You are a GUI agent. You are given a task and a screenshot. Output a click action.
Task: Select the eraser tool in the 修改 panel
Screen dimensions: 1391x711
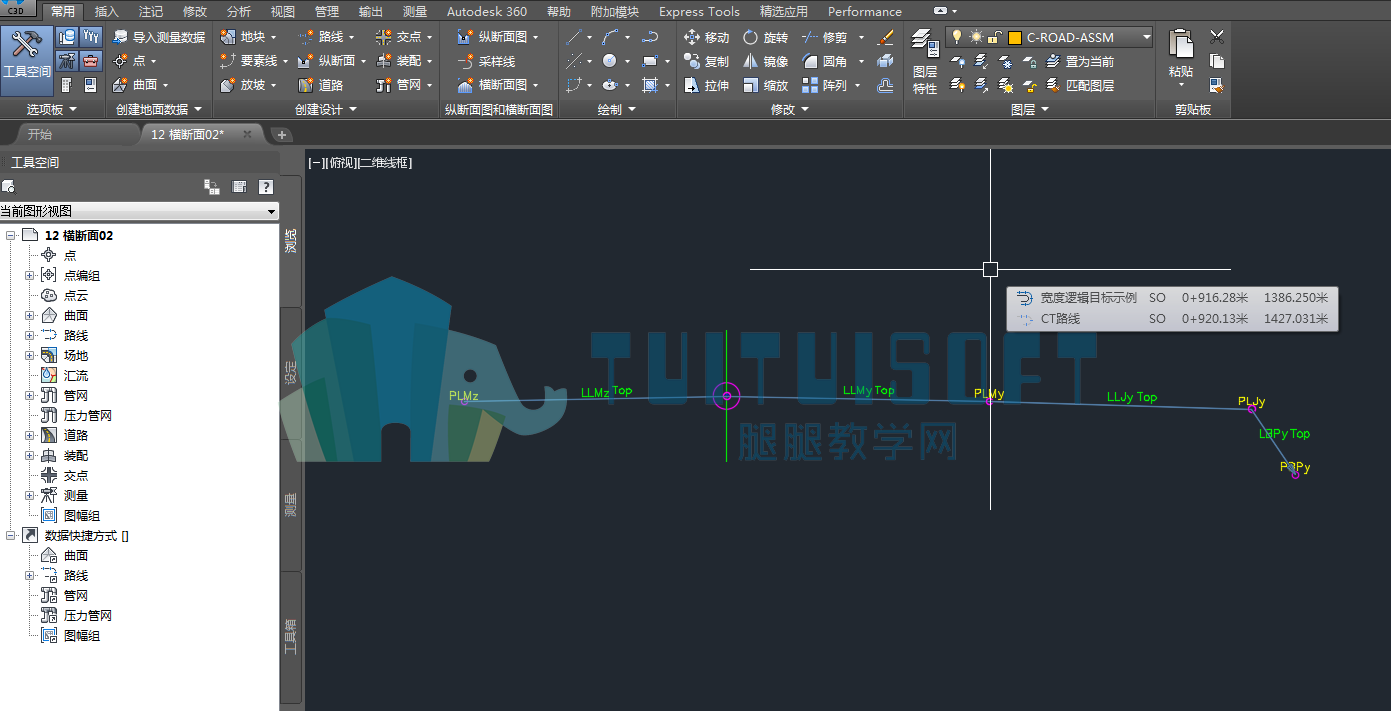point(885,37)
